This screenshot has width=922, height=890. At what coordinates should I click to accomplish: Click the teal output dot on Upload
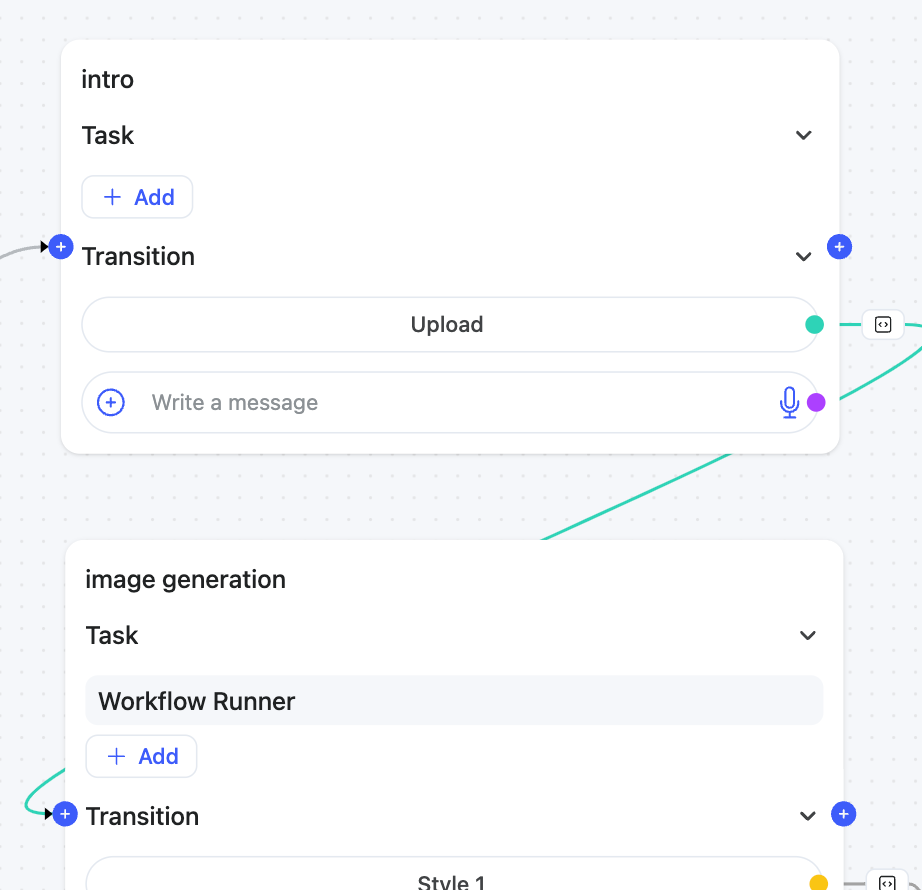(x=815, y=324)
